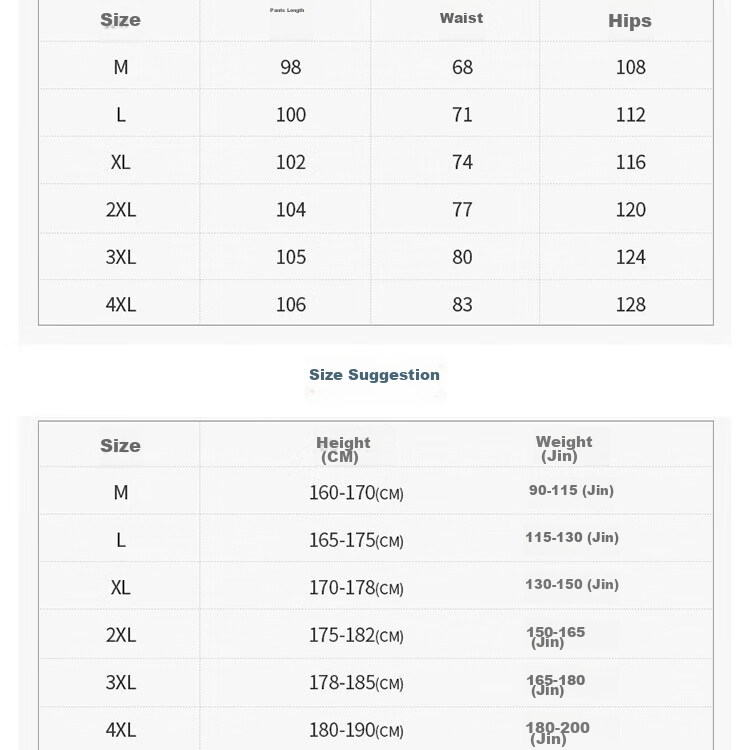The height and width of the screenshot is (750, 750).
Task: Click hips value 108 in M row
Action: pyautogui.click(x=630, y=67)
